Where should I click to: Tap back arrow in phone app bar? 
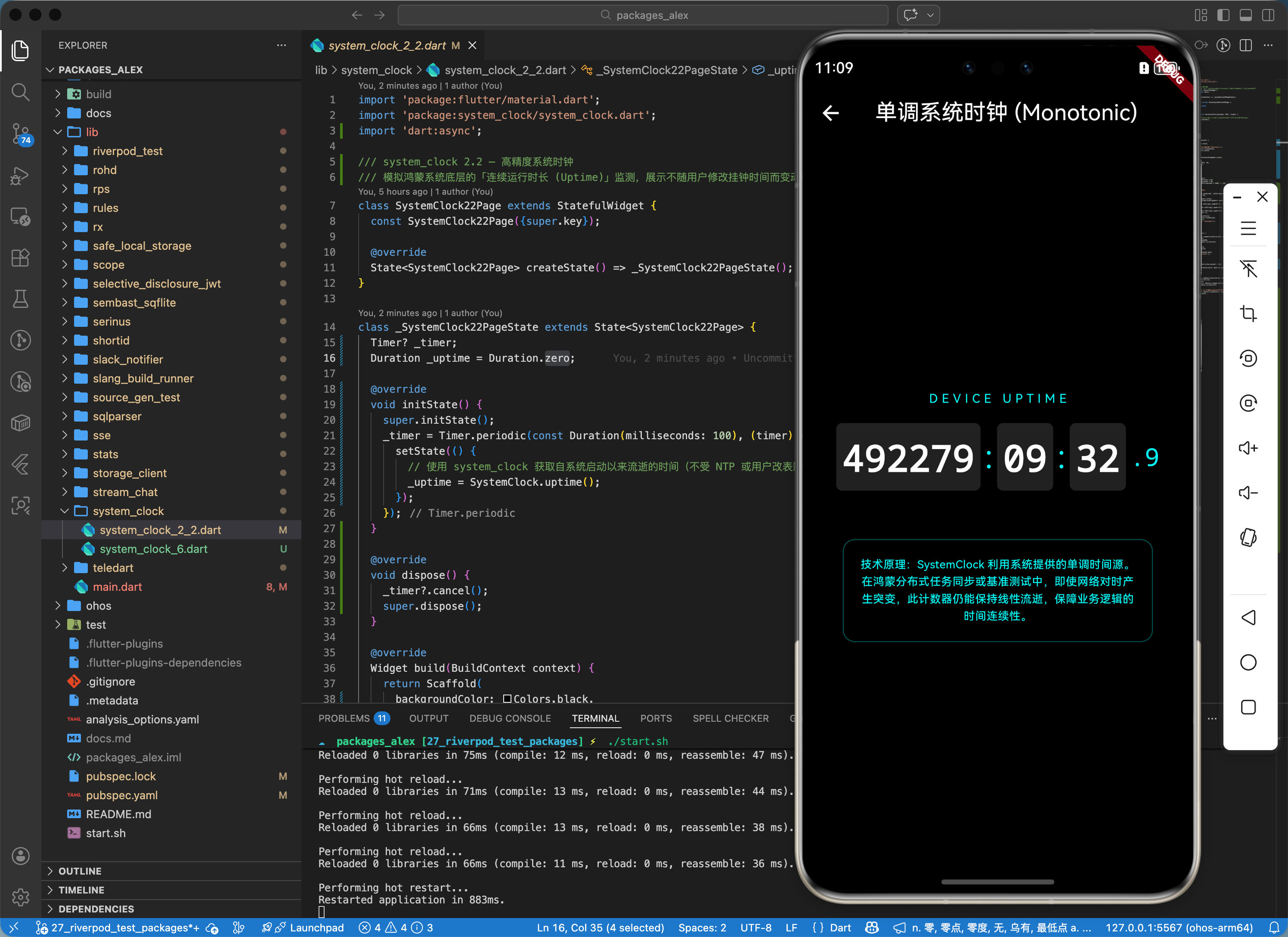[x=831, y=113]
